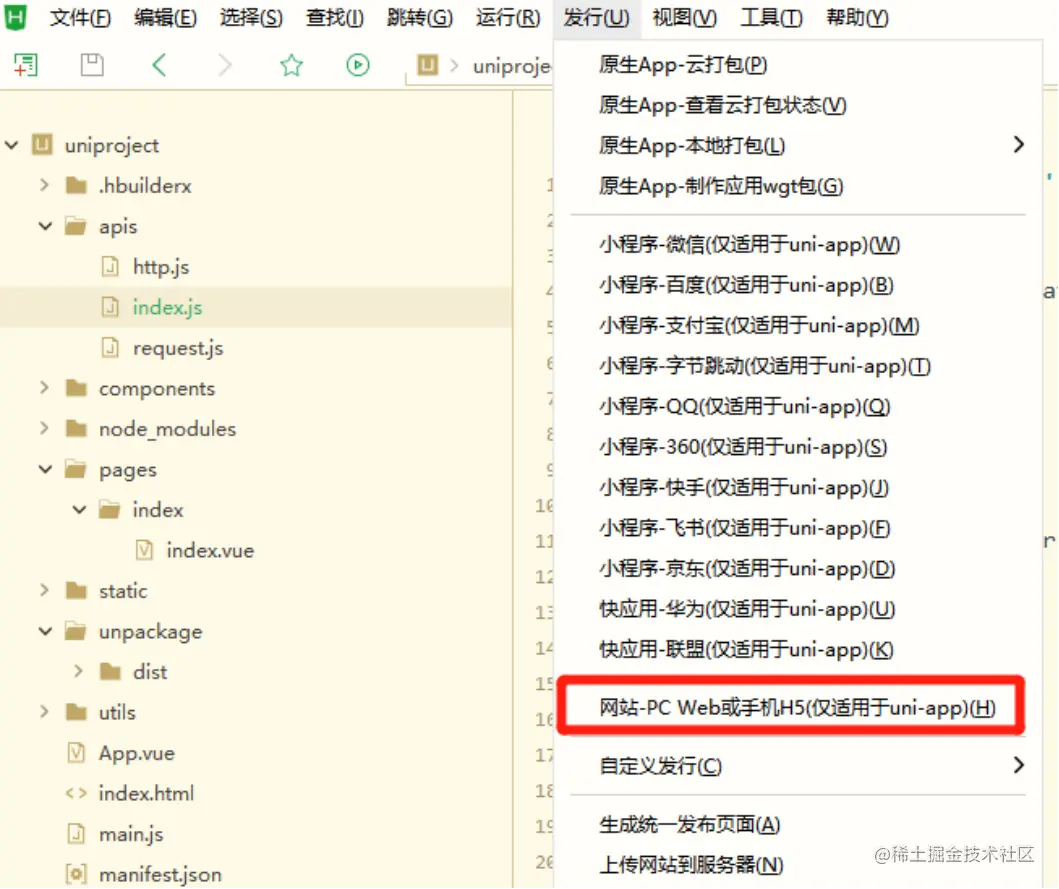Open index.js in the apis folder
1059x889 pixels.
[256, 307]
